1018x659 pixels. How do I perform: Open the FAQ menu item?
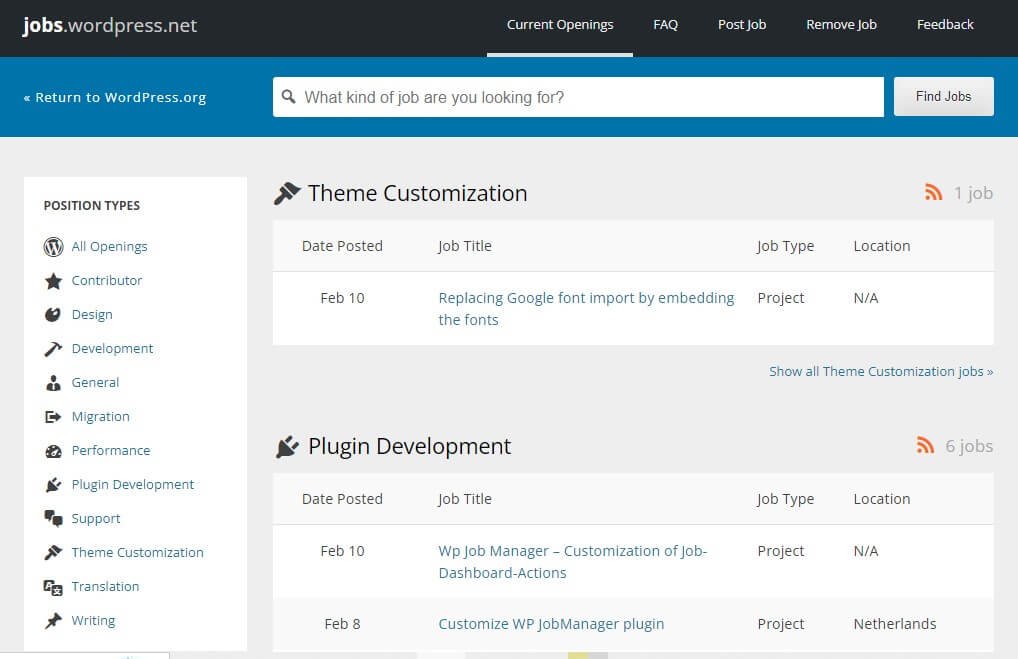(x=665, y=25)
